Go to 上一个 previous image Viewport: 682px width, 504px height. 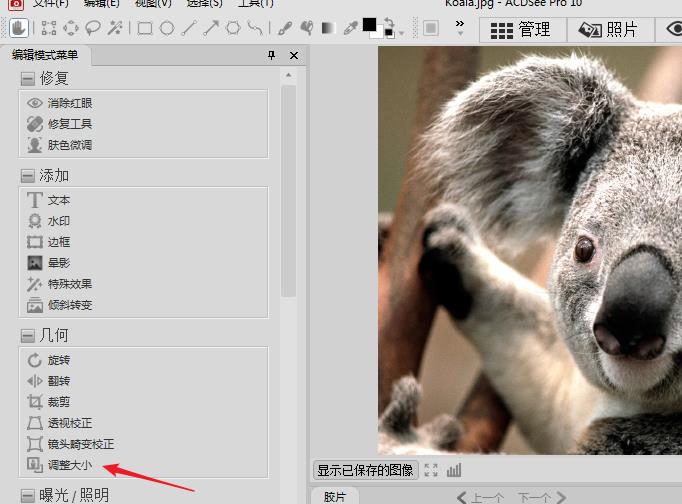tap(481, 497)
